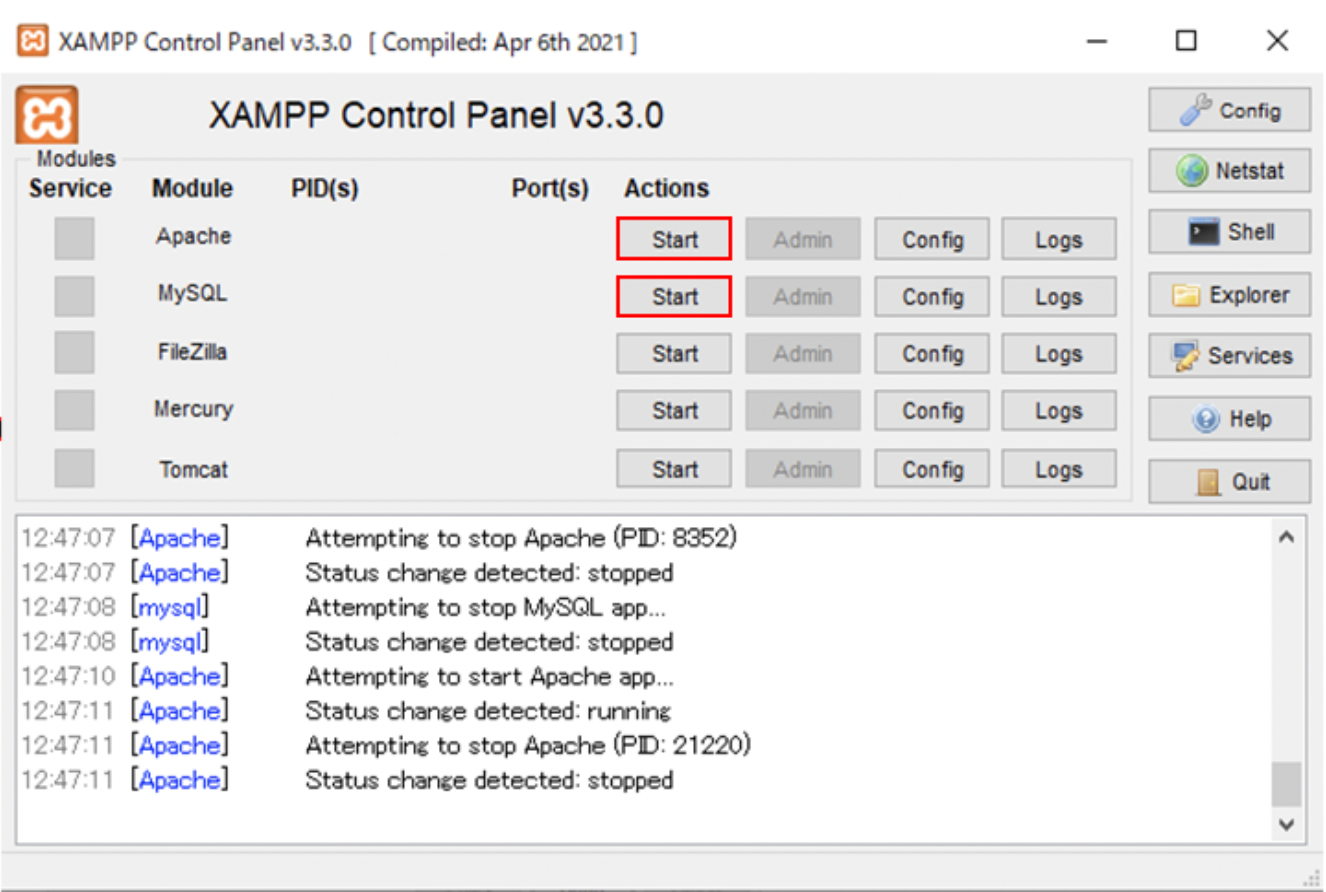Click the 'PID(s)' column header
The height and width of the screenshot is (892, 1326).
pyautogui.click(x=325, y=188)
